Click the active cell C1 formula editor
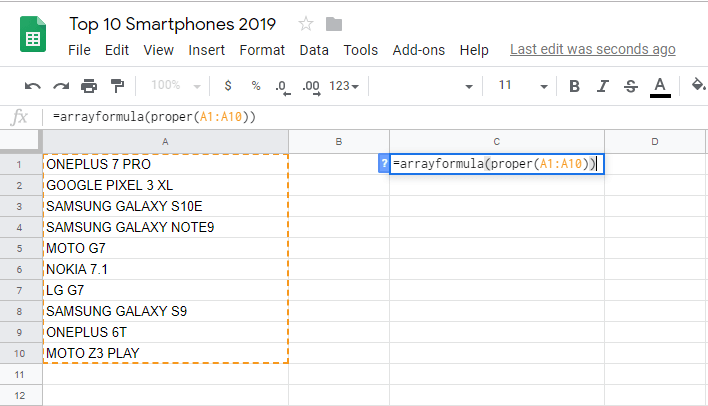 (x=497, y=163)
